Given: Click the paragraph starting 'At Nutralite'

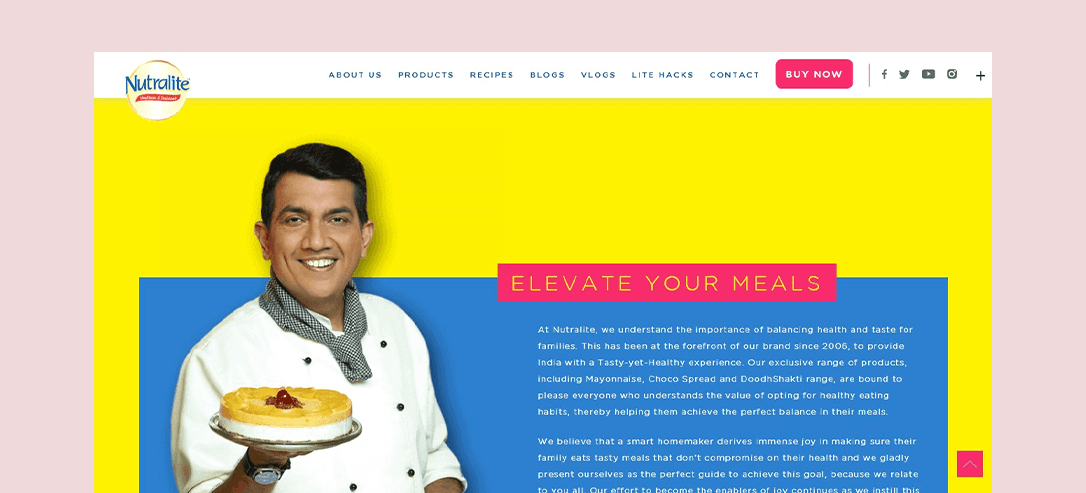Looking at the screenshot, I should click(725, 370).
